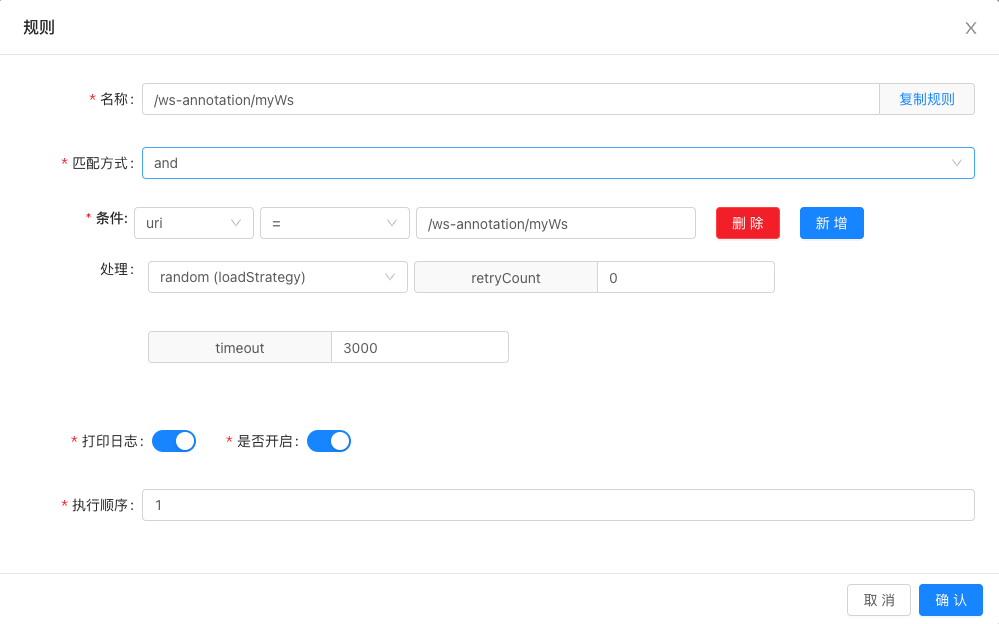Click the blue 新增 button

[x=831, y=223]
